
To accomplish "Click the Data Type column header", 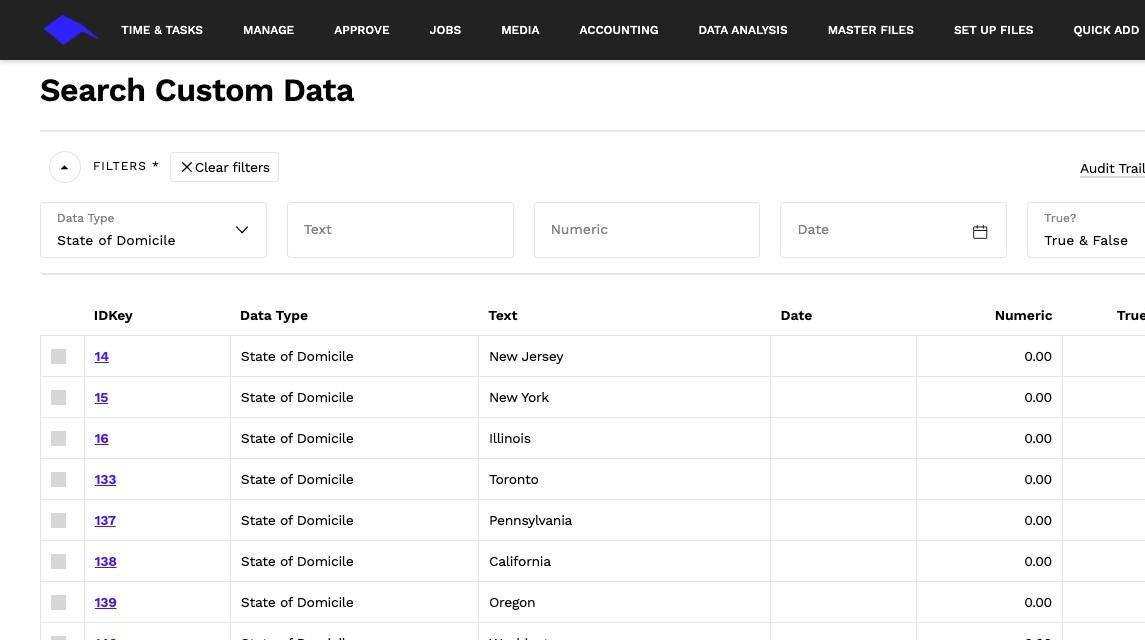I will [x=274, y=316].
